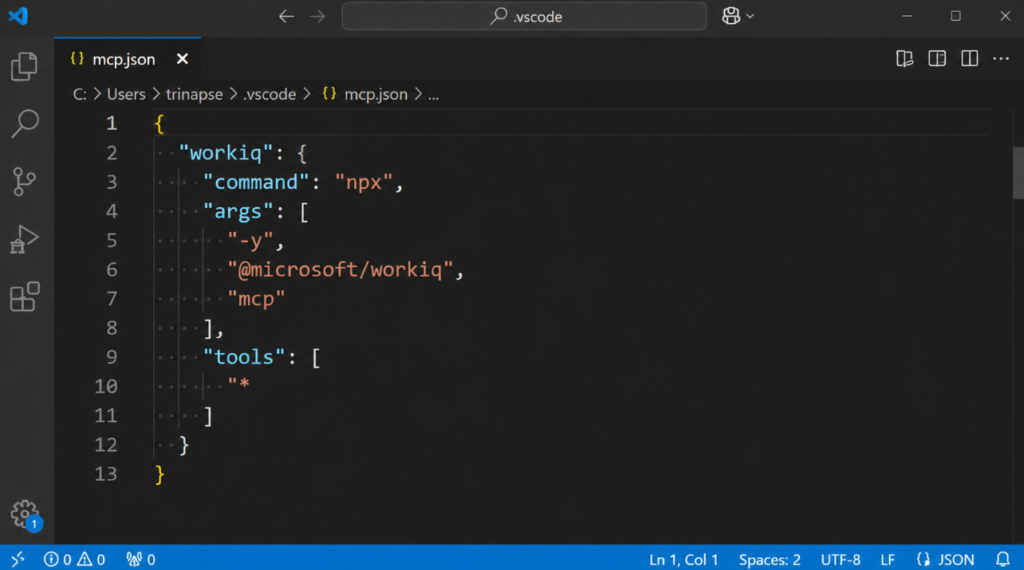1024x570 pixels.
Task: Change indentation via Spaces: 2
Action: [x=769, y=560]
